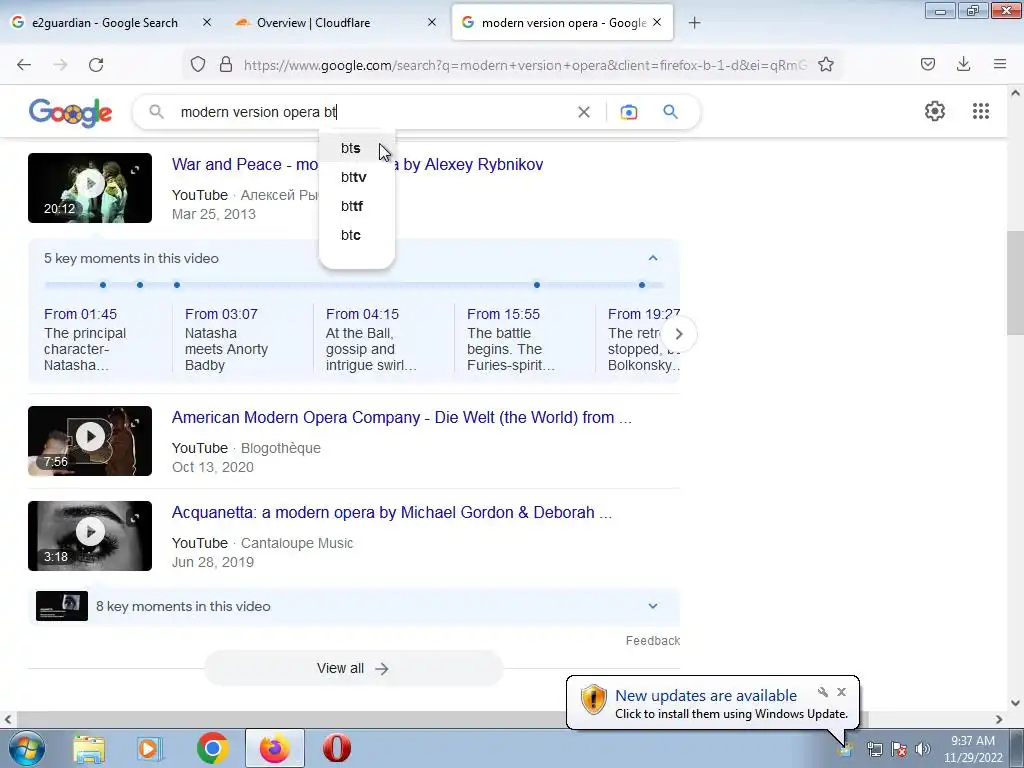The image size is (1024, 768).
Task: Switch to e2guardian Google Search tab
Action: pyautogui.click(x=104, y=23)
